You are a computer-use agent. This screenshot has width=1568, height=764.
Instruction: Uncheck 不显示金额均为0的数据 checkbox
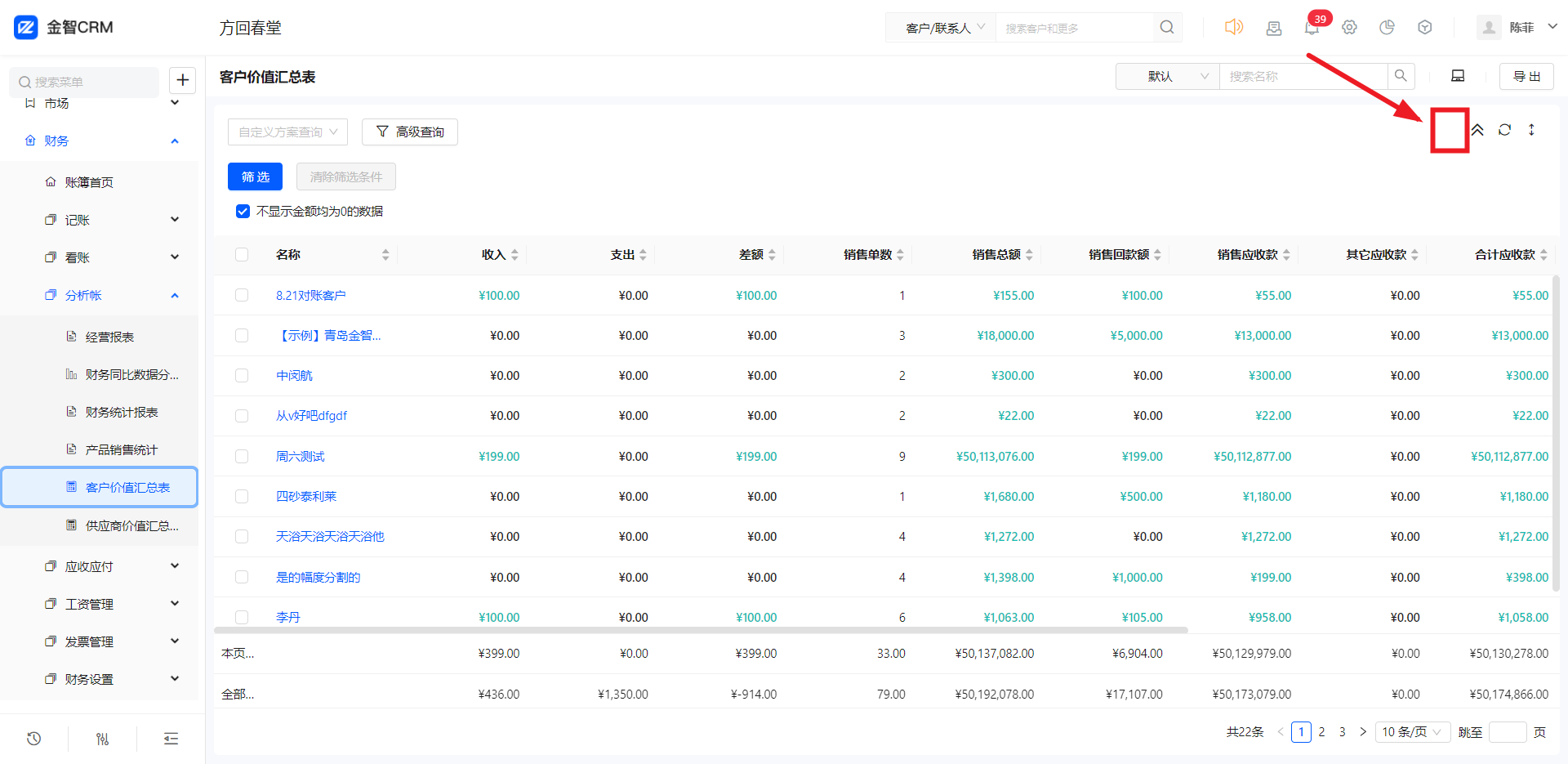pyautogui.click(x=243, y=212)
